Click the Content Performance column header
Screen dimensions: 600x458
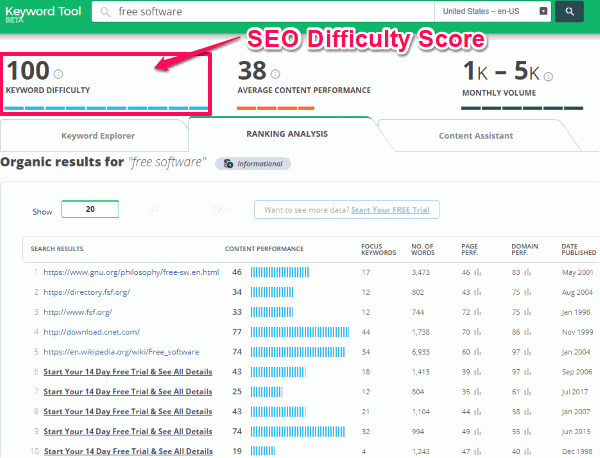[x=264, y=249]
